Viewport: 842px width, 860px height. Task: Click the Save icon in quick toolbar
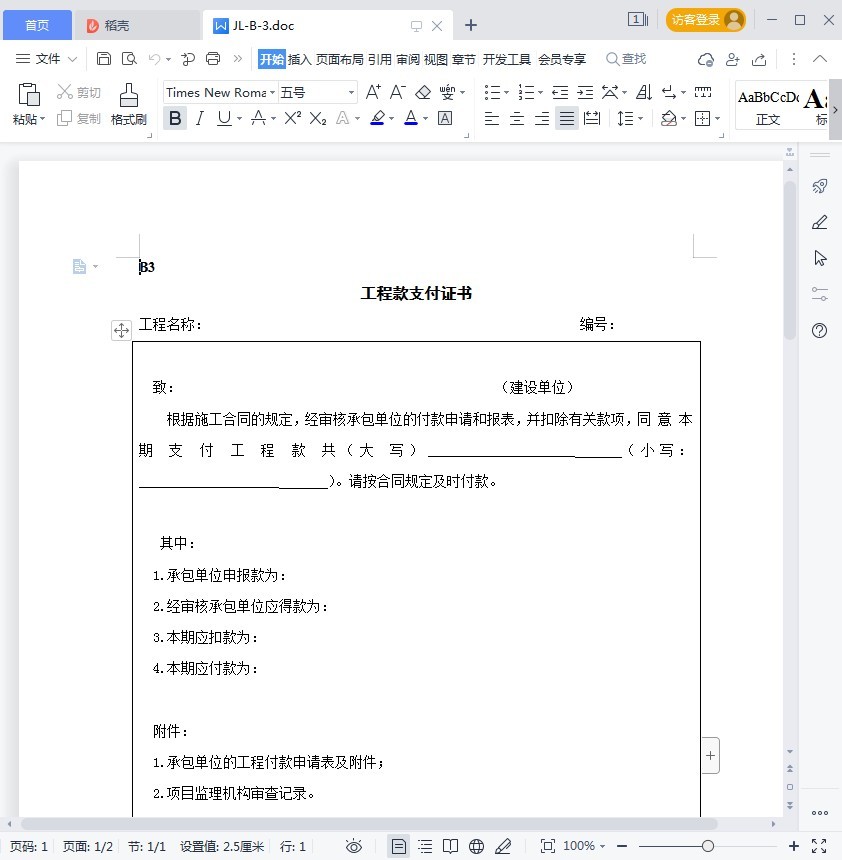click(104, 59)
